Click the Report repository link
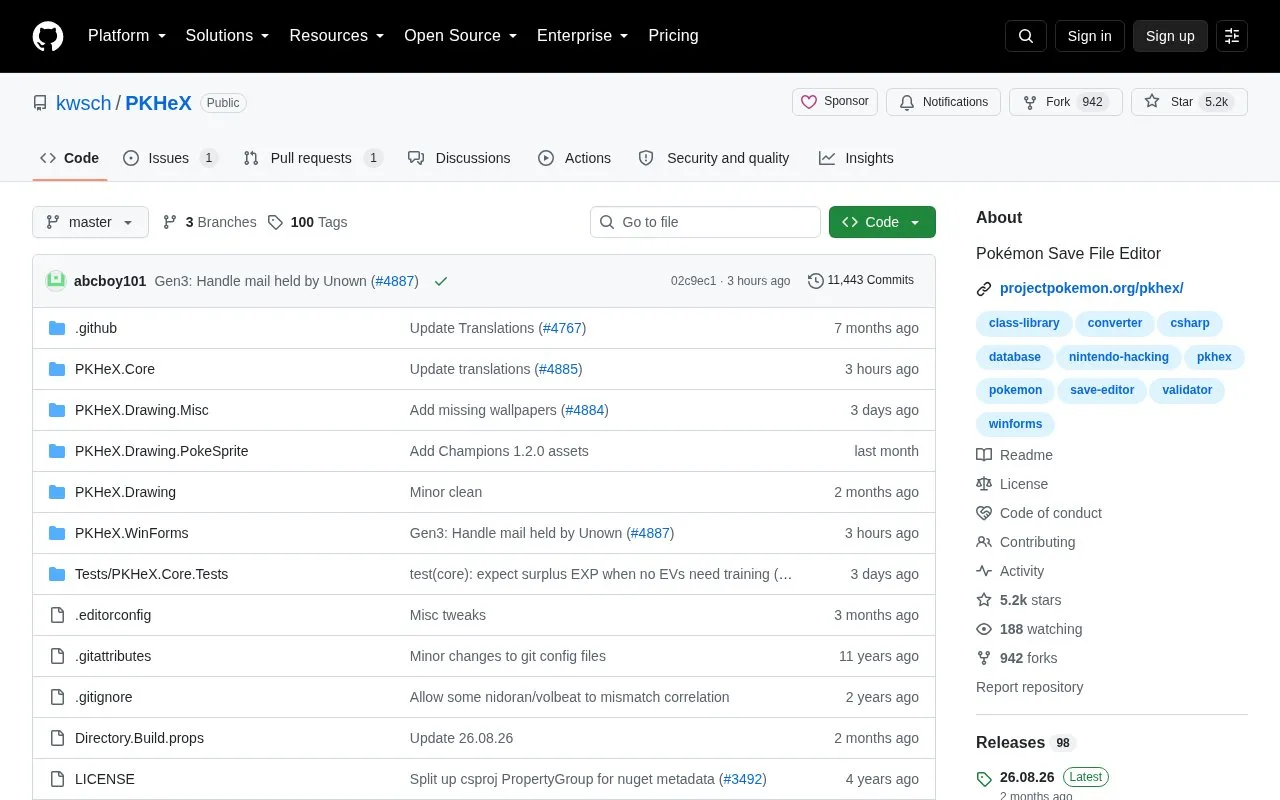The height and width of the screenshot is (800, 1280). click(x=1029, y=687)
